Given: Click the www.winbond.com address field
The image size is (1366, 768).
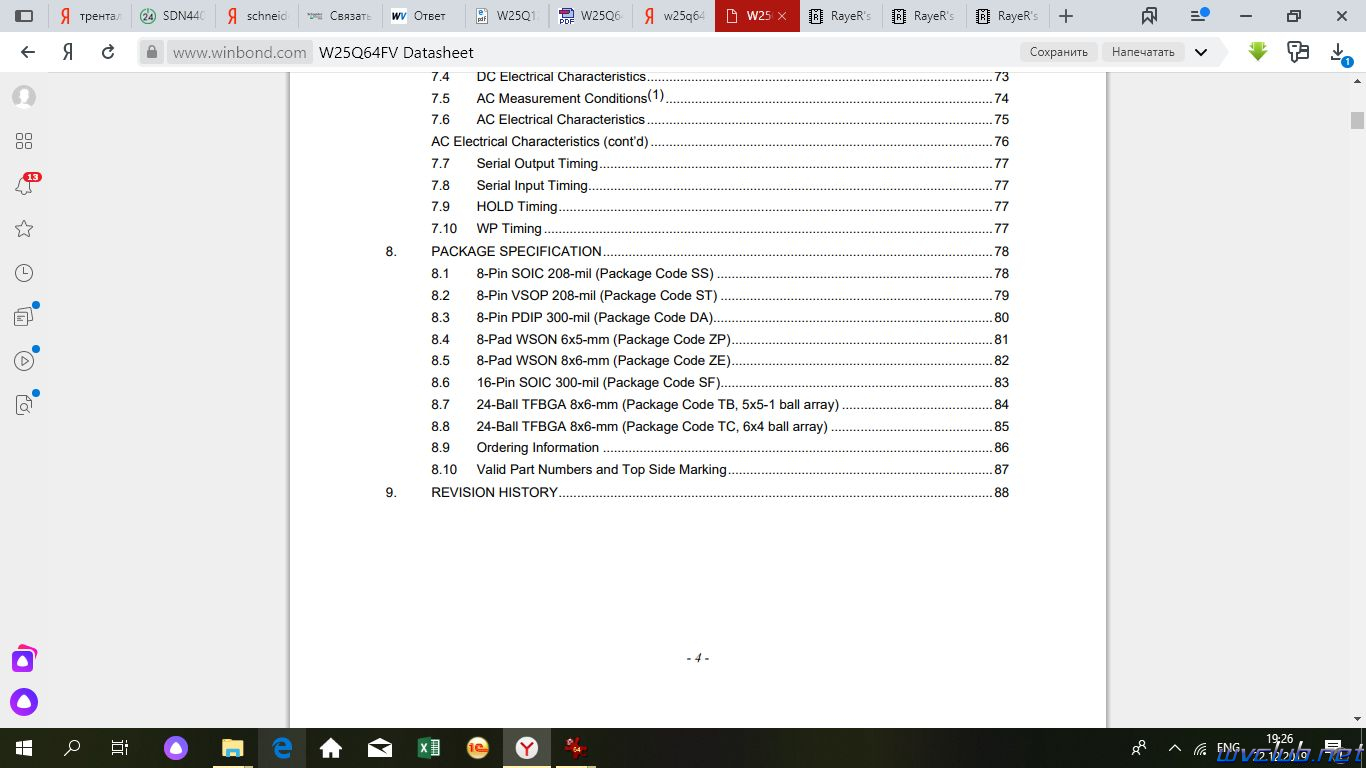Looking at the screenshot, I should (x=239, y=52).
